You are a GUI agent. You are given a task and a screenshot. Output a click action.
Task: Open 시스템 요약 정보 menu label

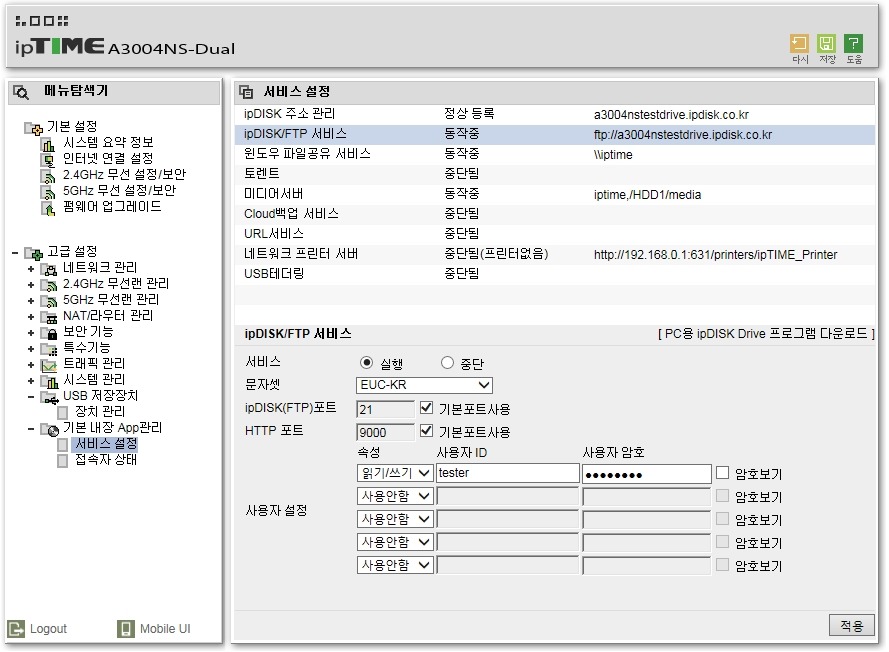pyautogui.click(x=108, y=142)
